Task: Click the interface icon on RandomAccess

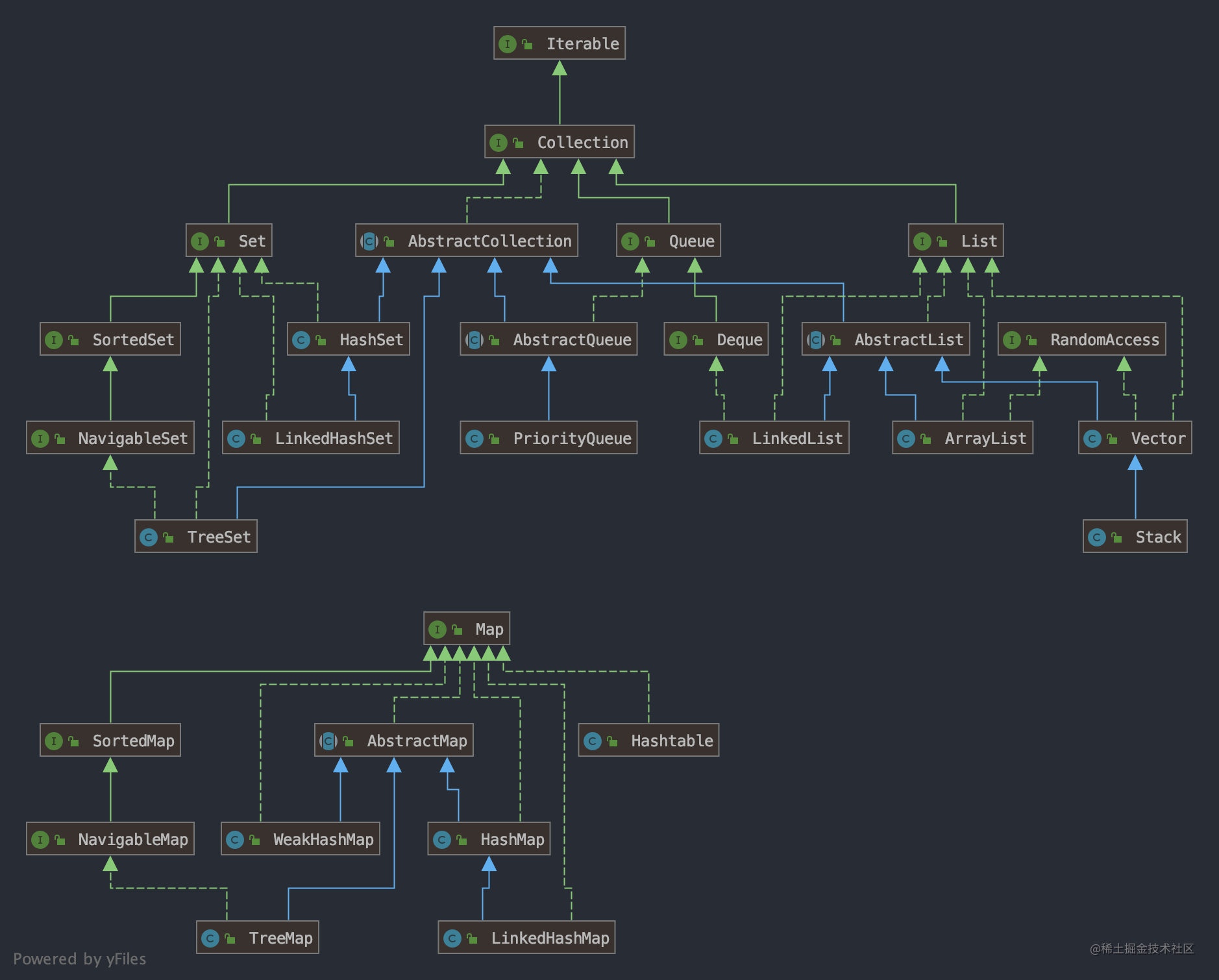Action: [x=1012, y=339]
